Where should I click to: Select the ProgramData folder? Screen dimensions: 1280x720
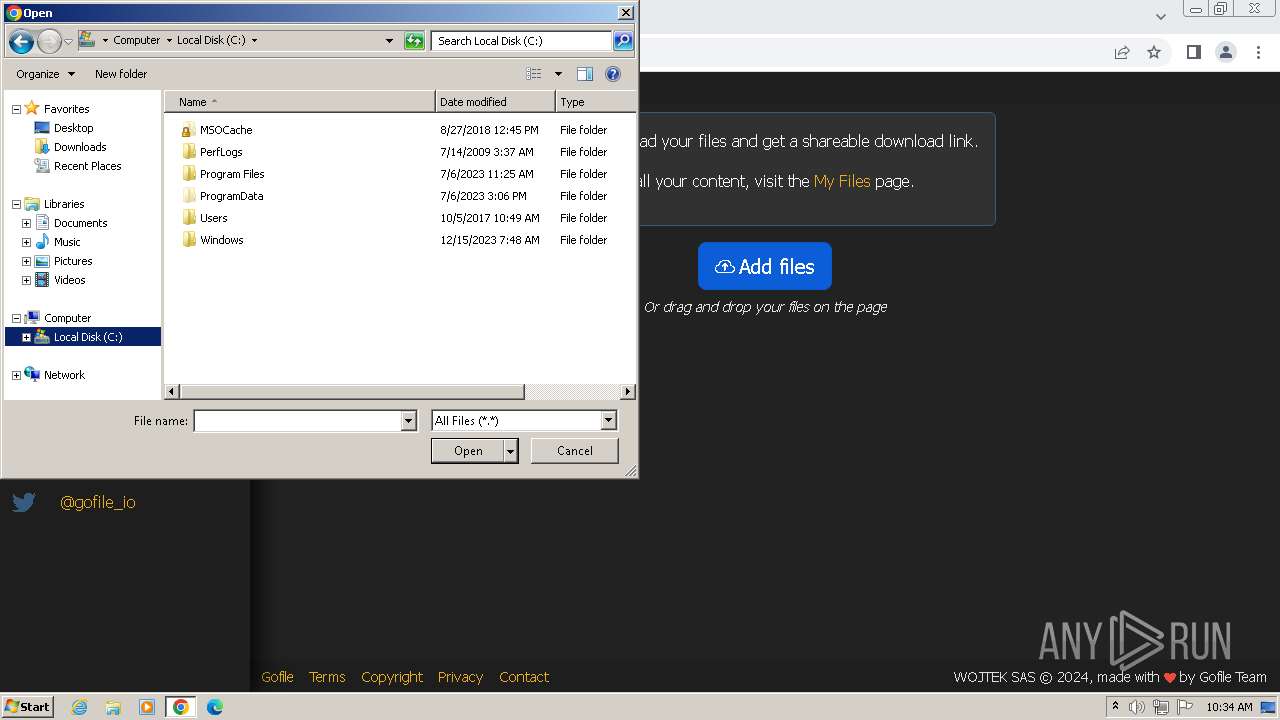pos(231,196)
